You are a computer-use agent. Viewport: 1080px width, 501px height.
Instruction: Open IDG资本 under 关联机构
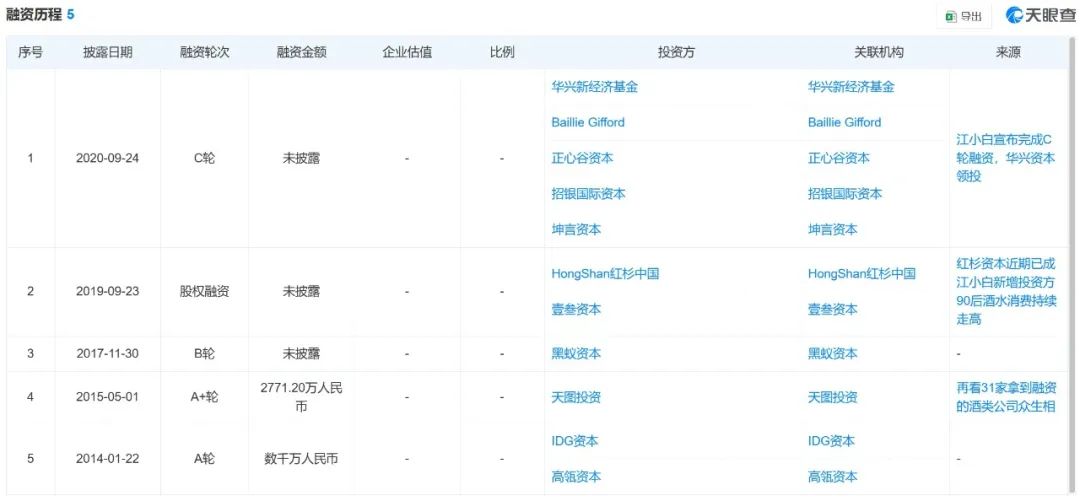click(x=831, y=440)
